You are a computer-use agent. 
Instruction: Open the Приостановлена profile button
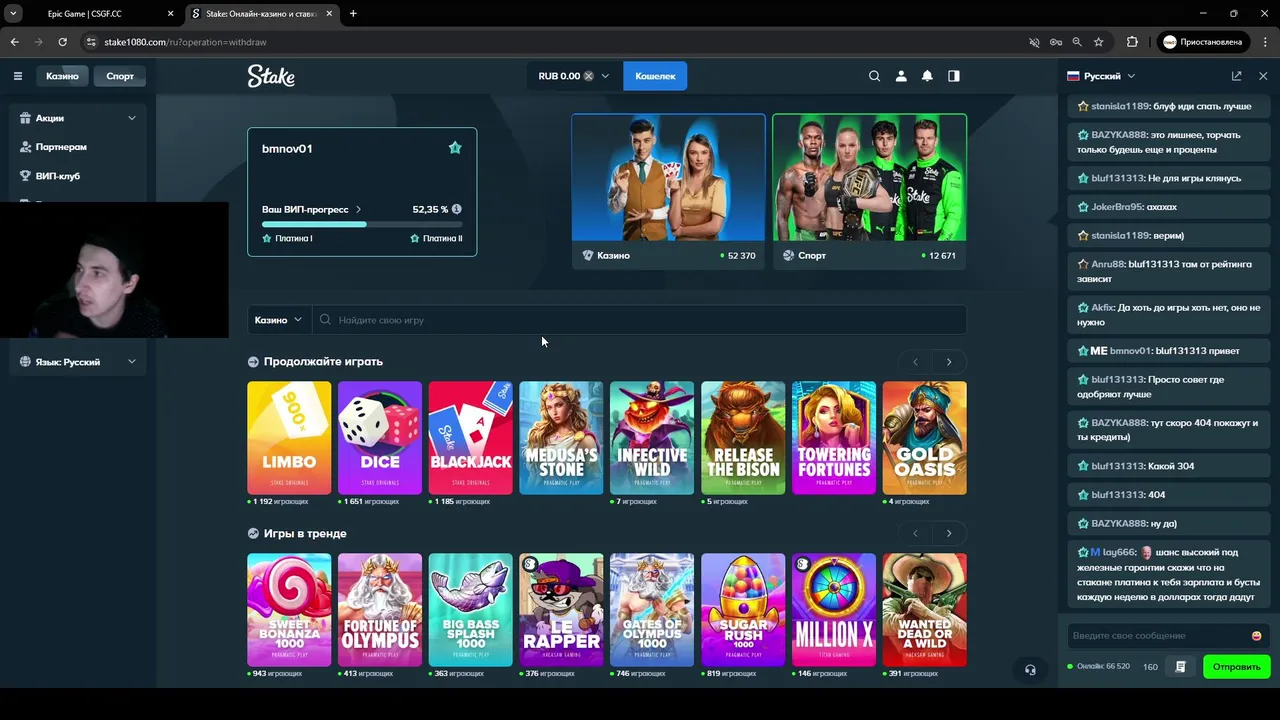tap(1204, 42)
